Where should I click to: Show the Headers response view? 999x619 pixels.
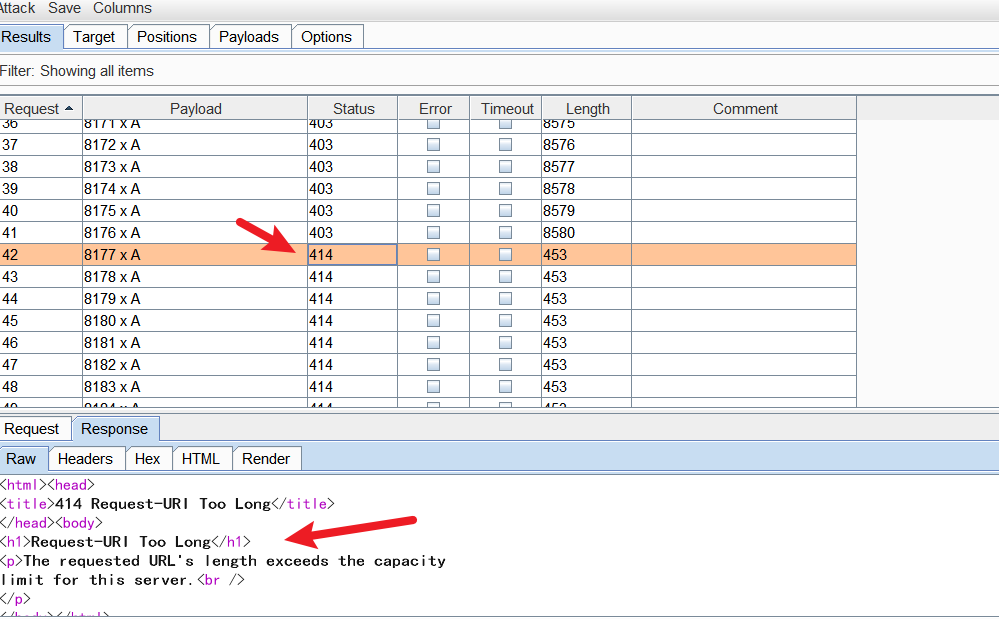click(x=85, y=459)
